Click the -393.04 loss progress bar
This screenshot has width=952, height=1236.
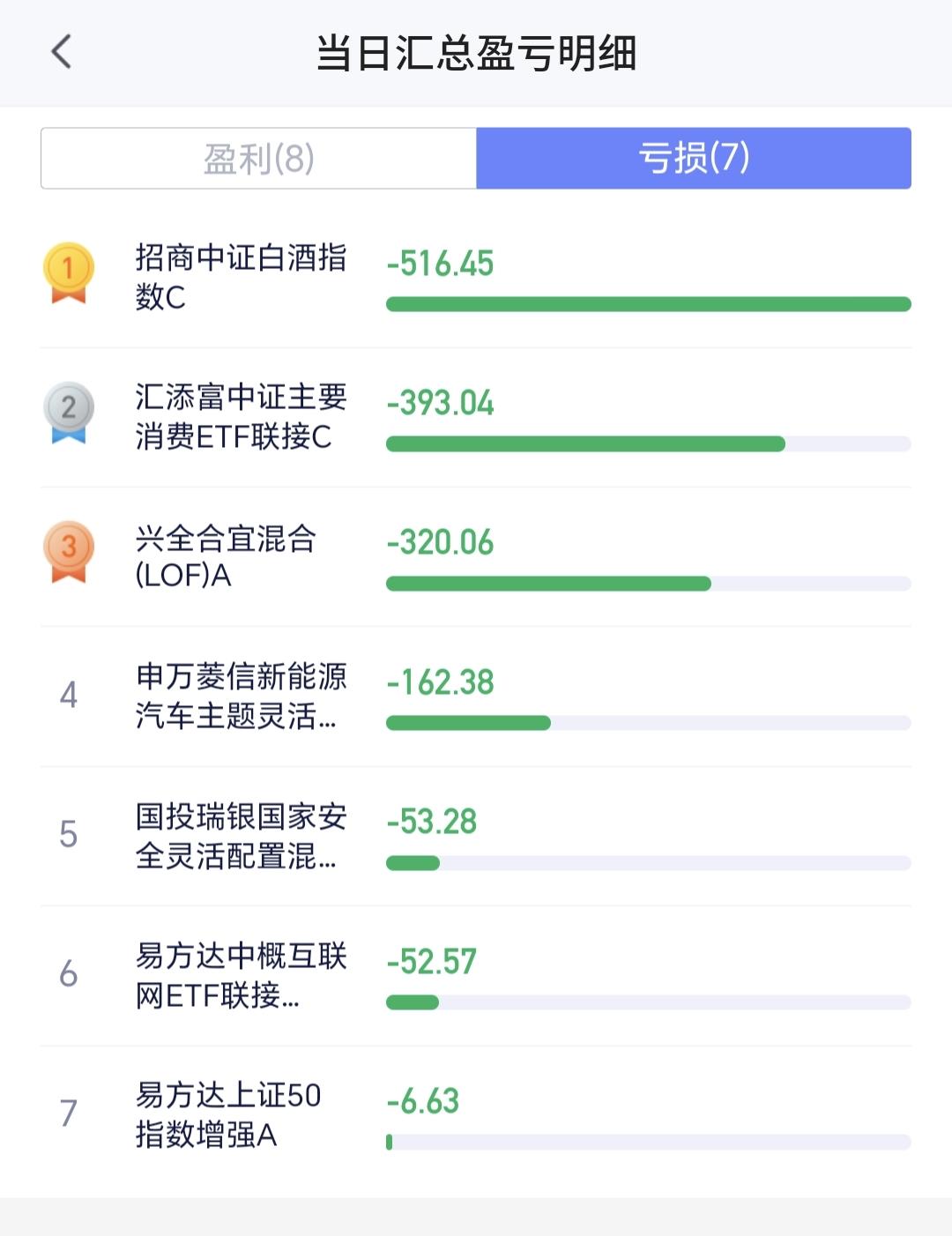[x=648, y=444]
